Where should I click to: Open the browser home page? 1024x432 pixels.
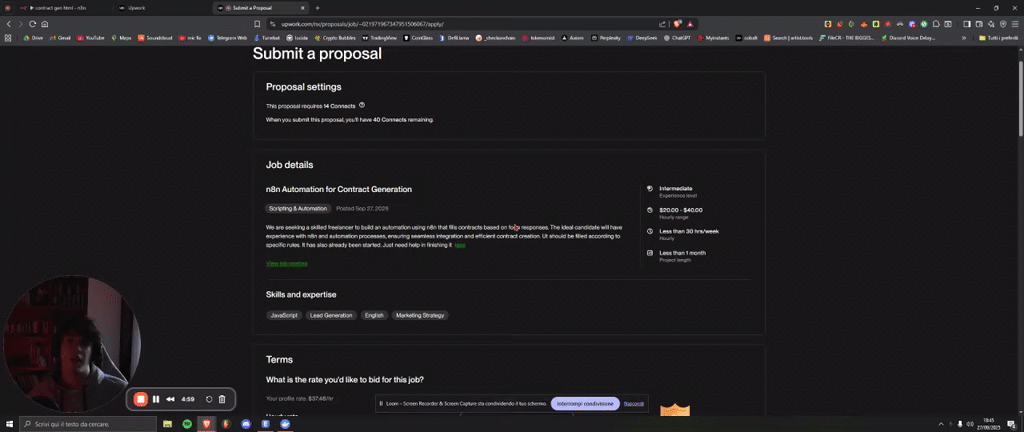(44, 24)
